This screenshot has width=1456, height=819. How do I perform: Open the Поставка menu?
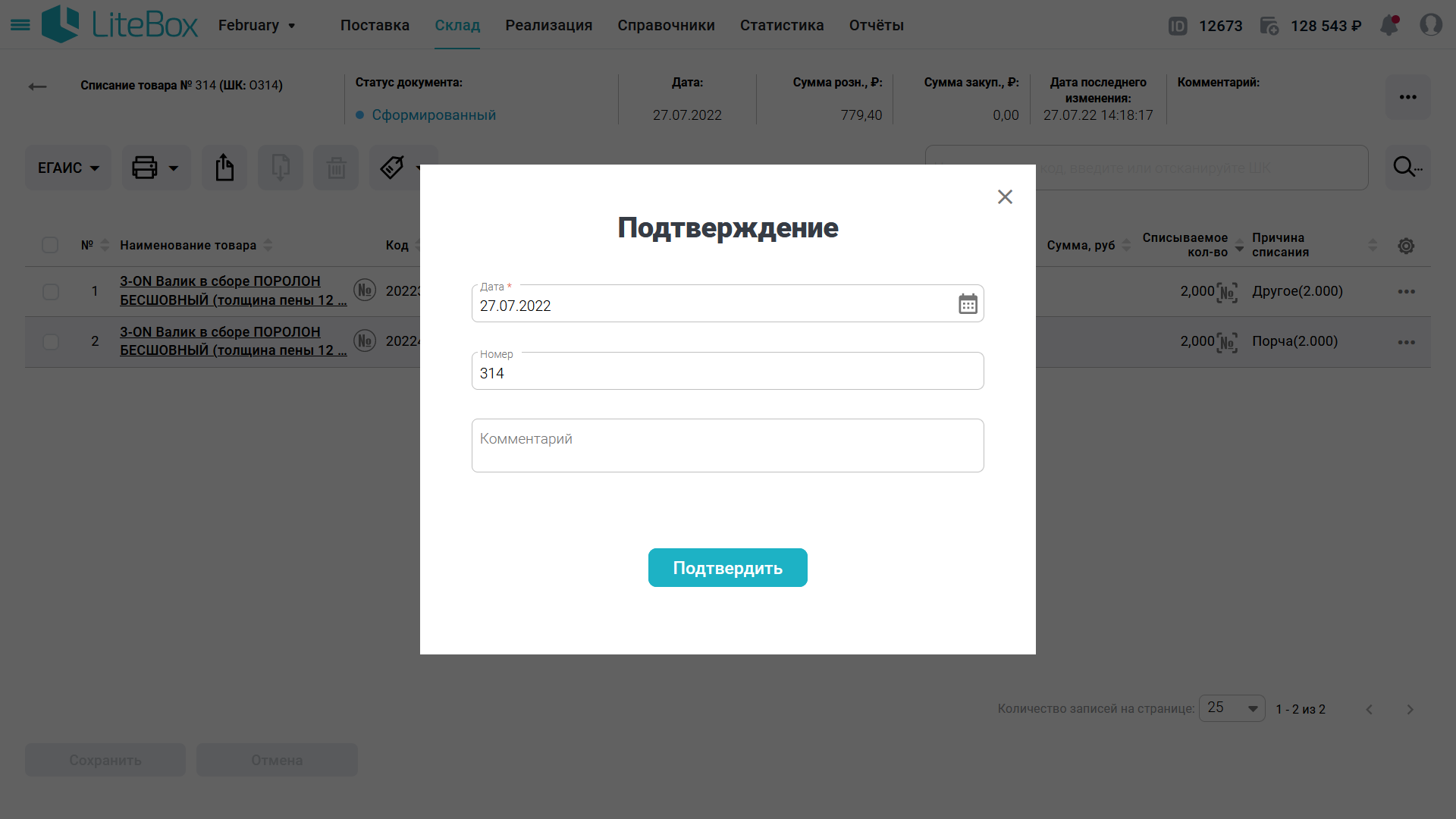375,25
